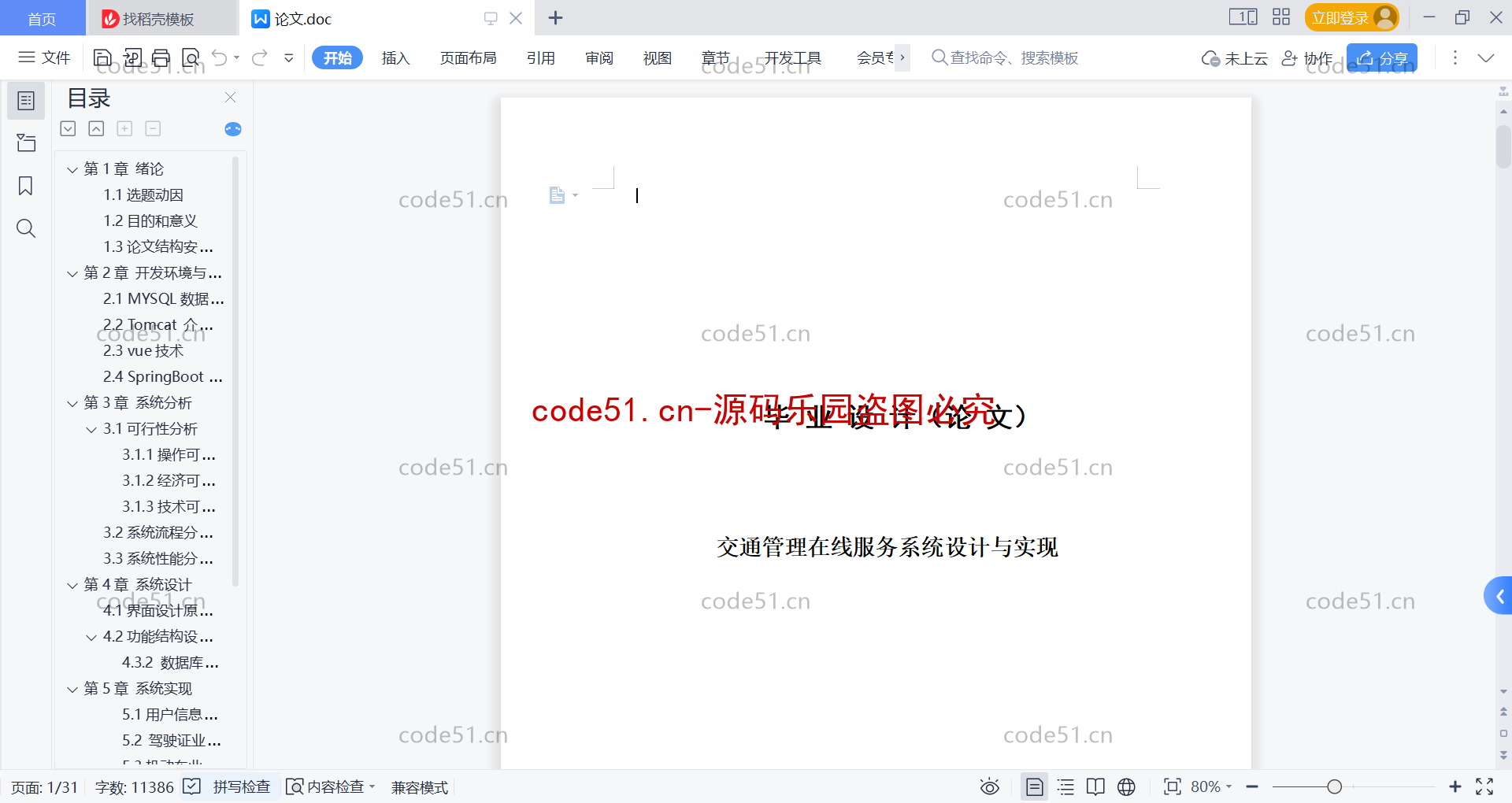Switch to reading view
1512x803 pixels.
pyautogui.click(x=1095, y=786)
